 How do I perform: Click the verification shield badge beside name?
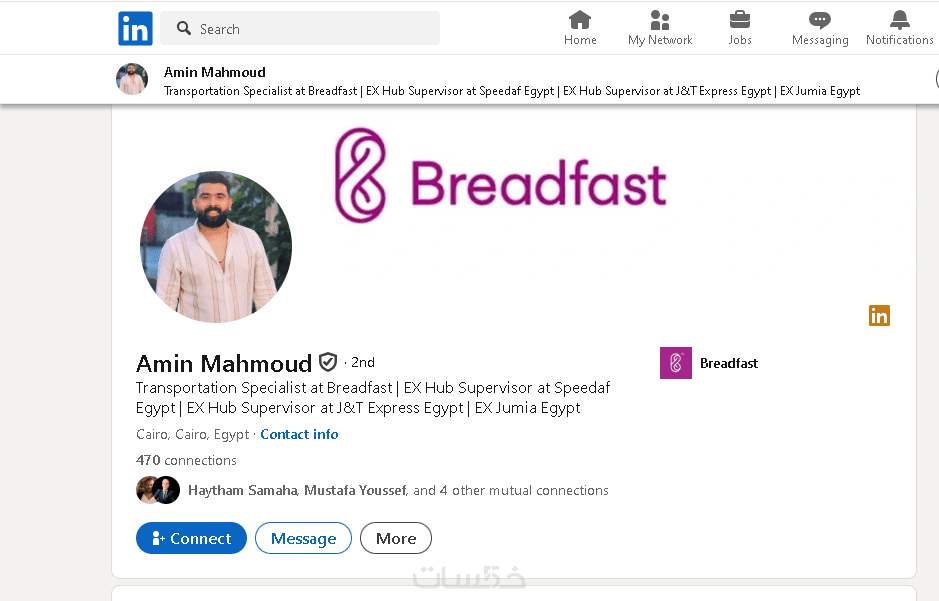pos(328,362)
